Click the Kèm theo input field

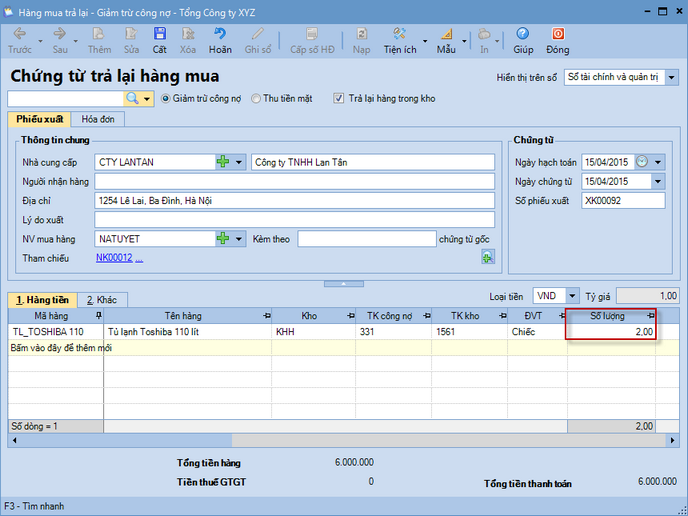coord(367,239)
